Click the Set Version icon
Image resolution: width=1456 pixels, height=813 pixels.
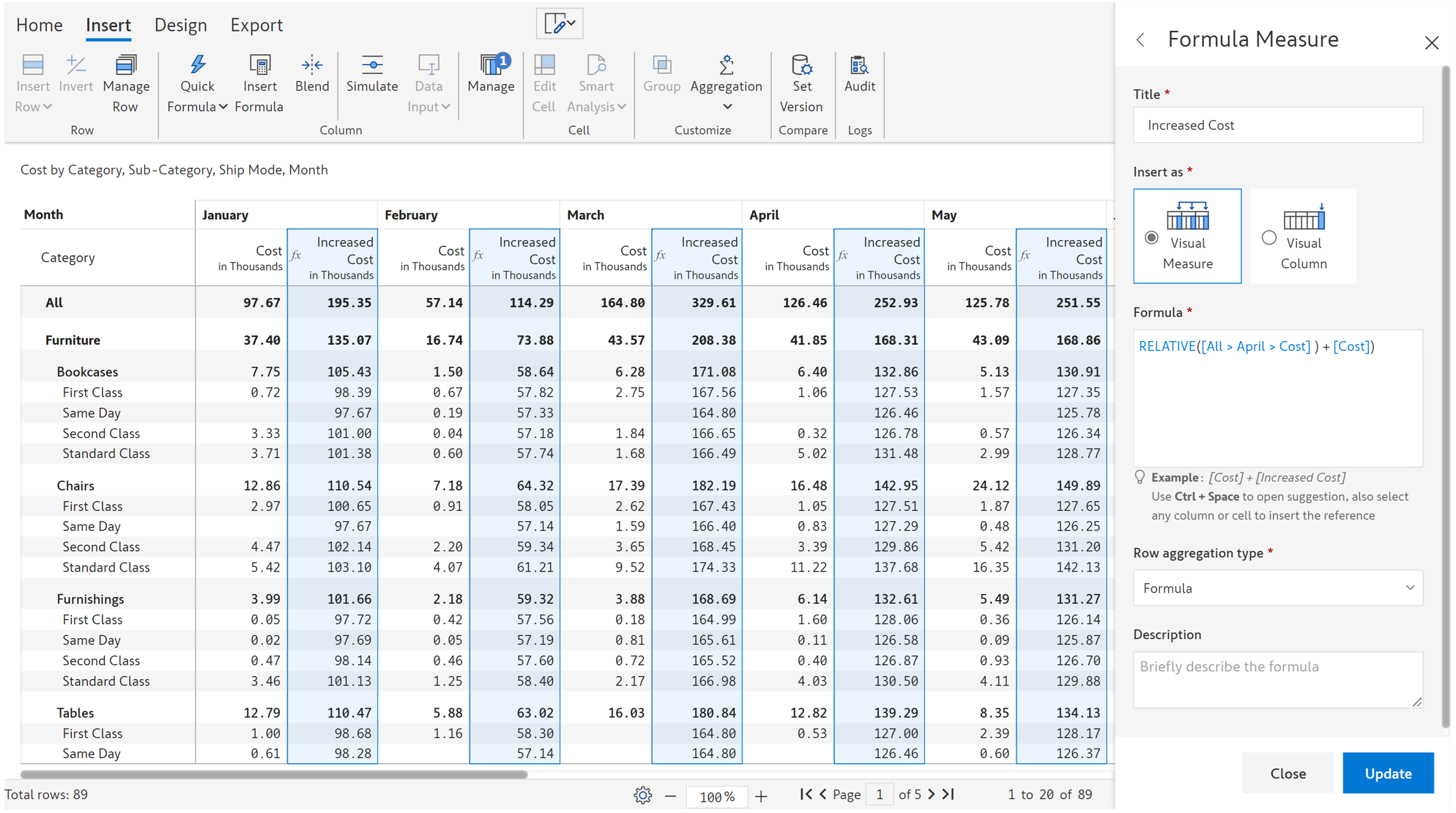point(801,66)
